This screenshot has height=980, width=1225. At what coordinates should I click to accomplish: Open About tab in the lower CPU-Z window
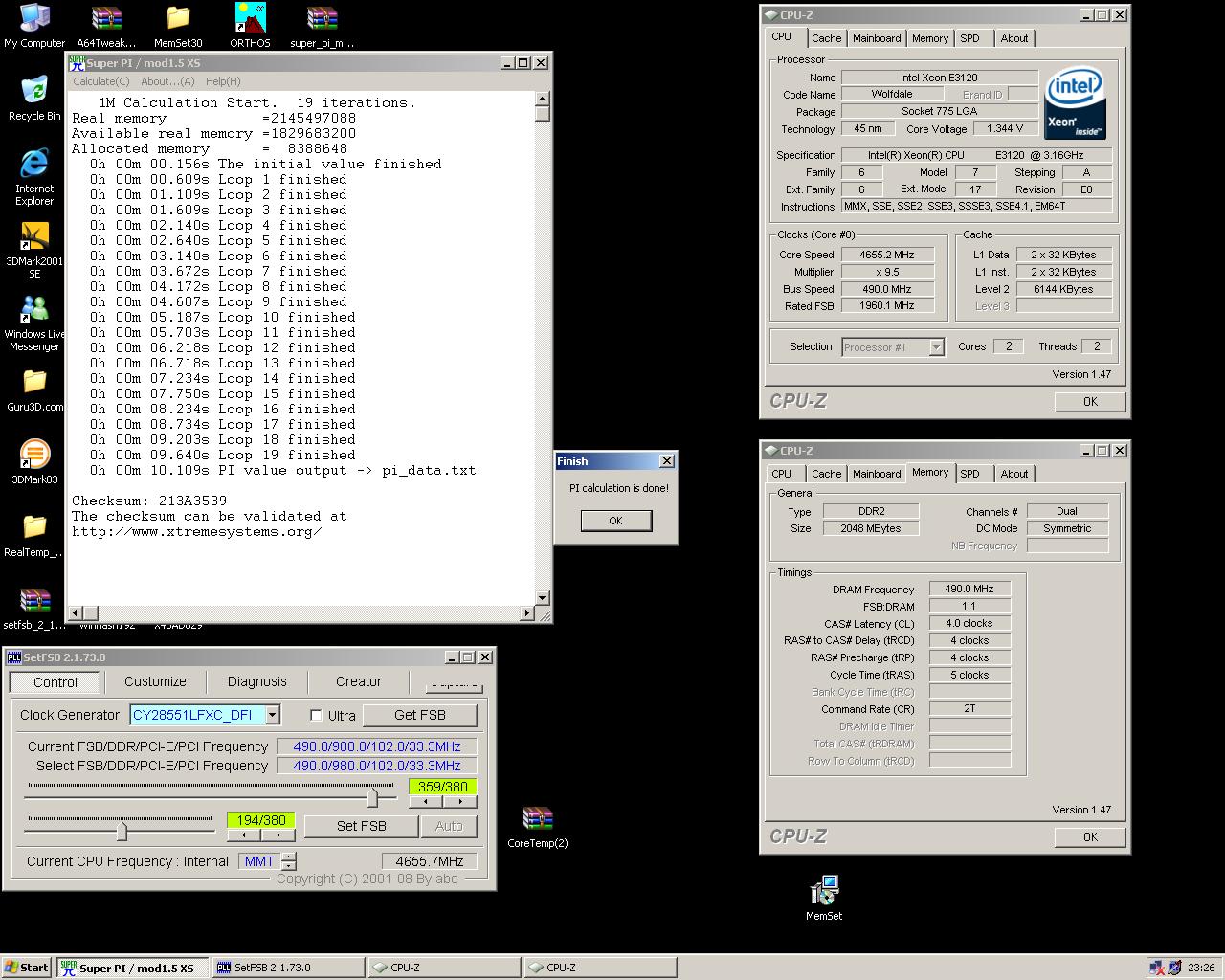pyautogui.click(x=1014, y=474)
